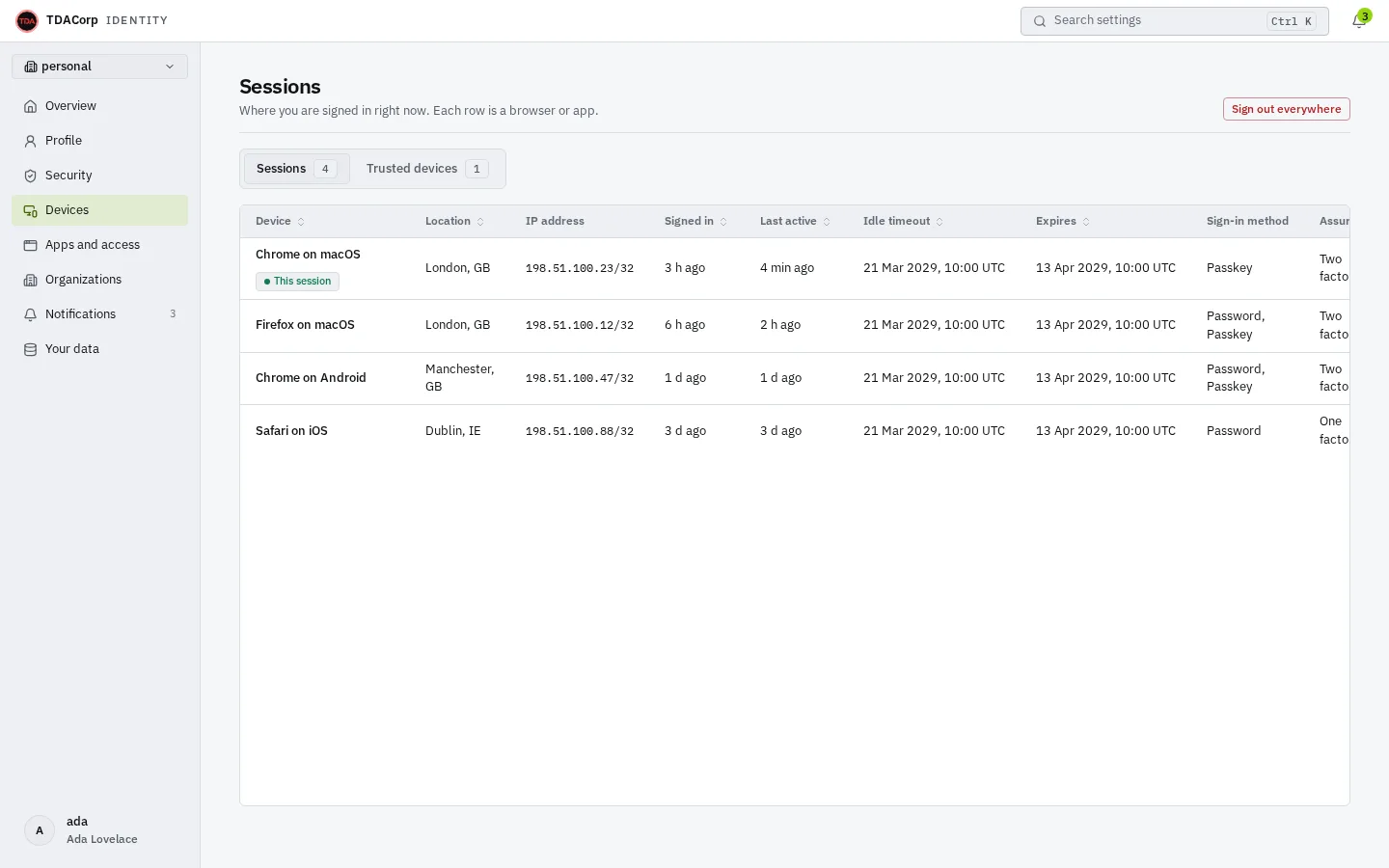
Task: Select the Firefox on macOS session
Action: (305, 325)
